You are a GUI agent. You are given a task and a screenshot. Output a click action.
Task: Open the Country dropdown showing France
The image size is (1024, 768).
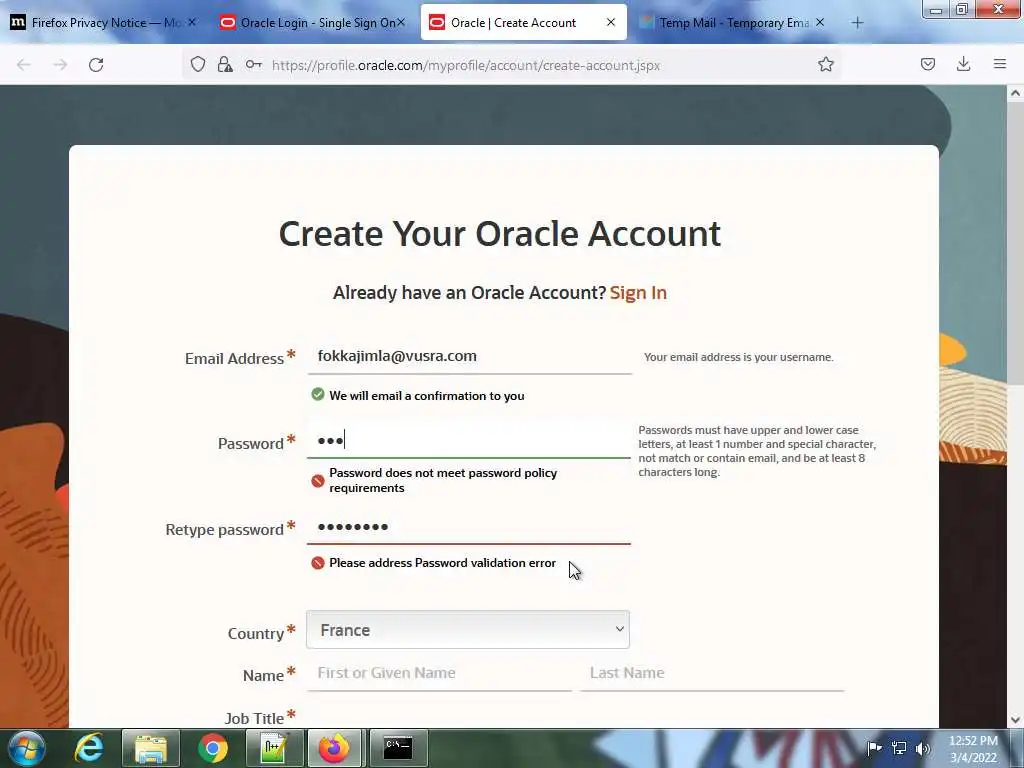point(468,630)
